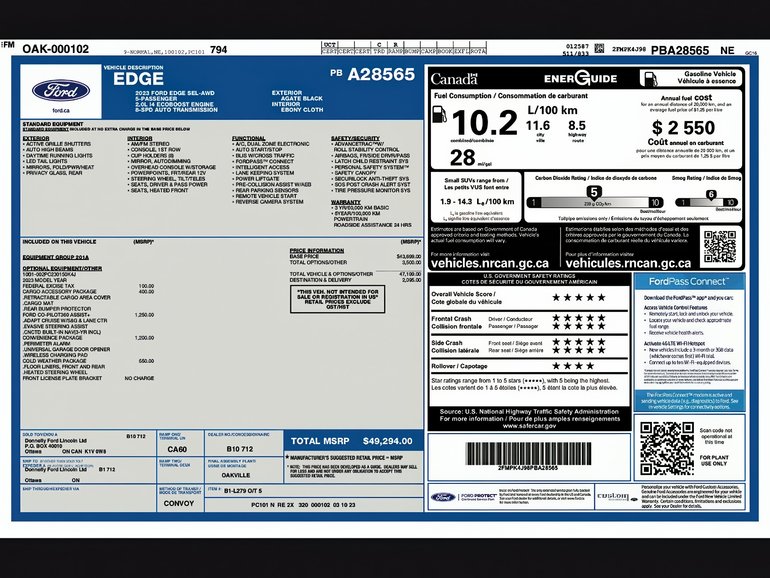Click the Canada wordmark logo
The height and width of the screenshot is (578, 770).
(x=454, y=78)
